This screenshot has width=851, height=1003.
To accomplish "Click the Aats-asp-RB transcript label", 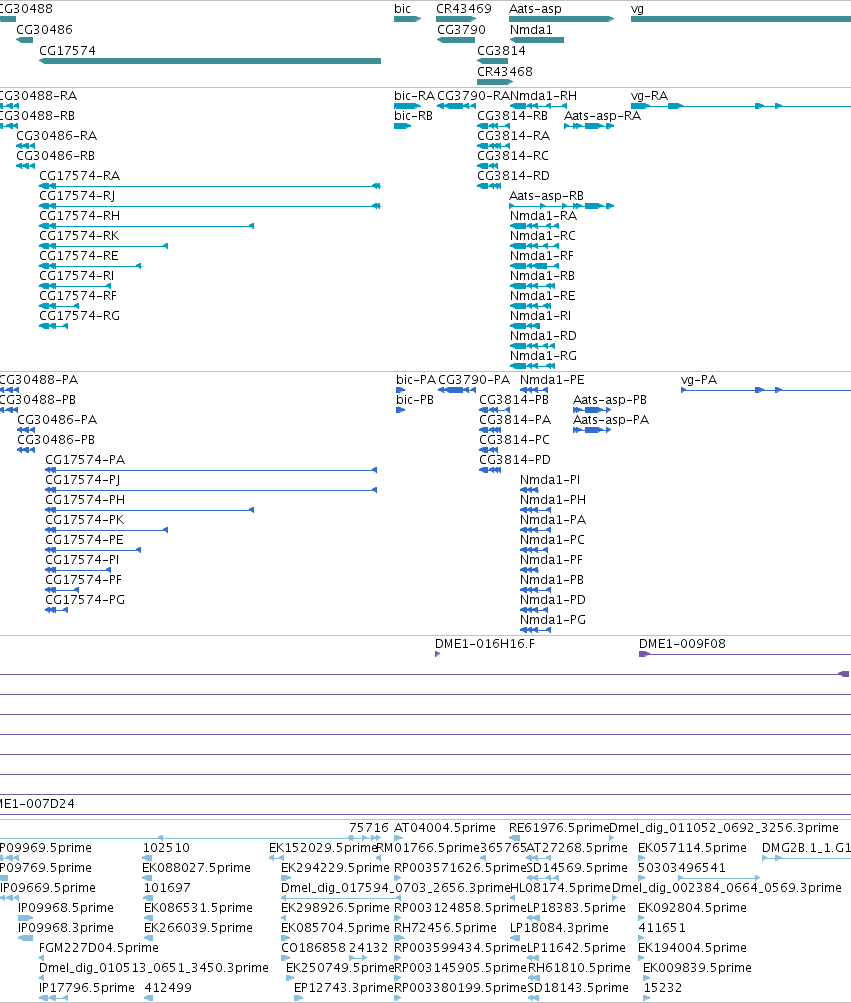I will (546, 196).
